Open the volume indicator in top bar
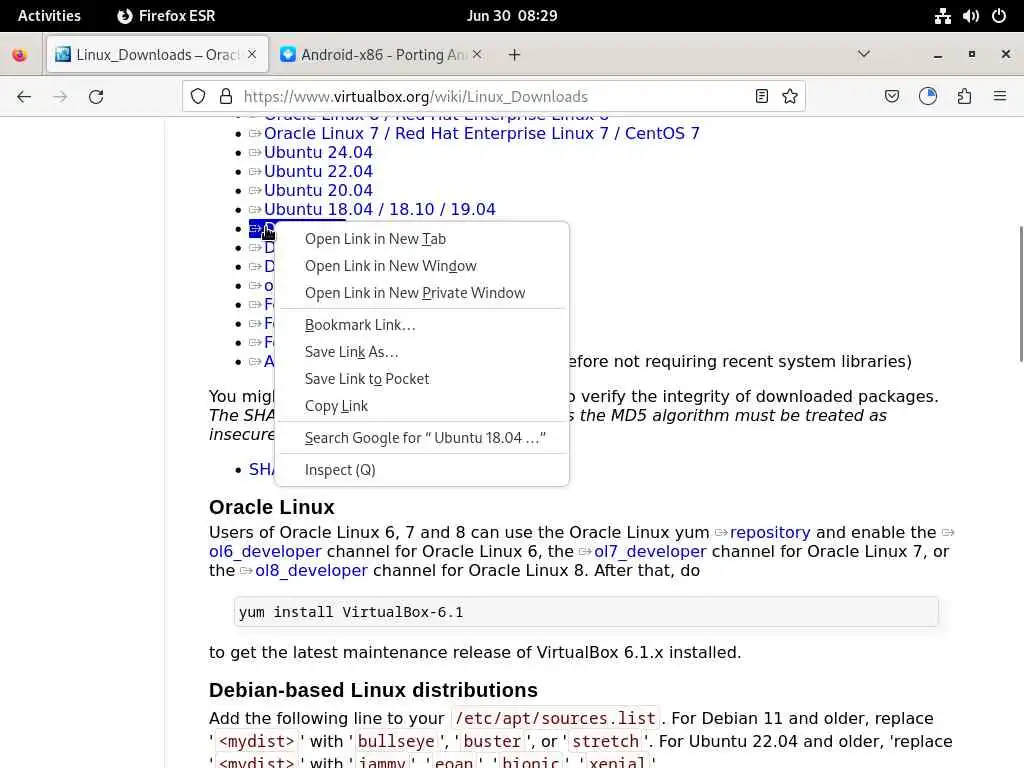The width and height of the screenshot is (1024, 768). point(970,16)
